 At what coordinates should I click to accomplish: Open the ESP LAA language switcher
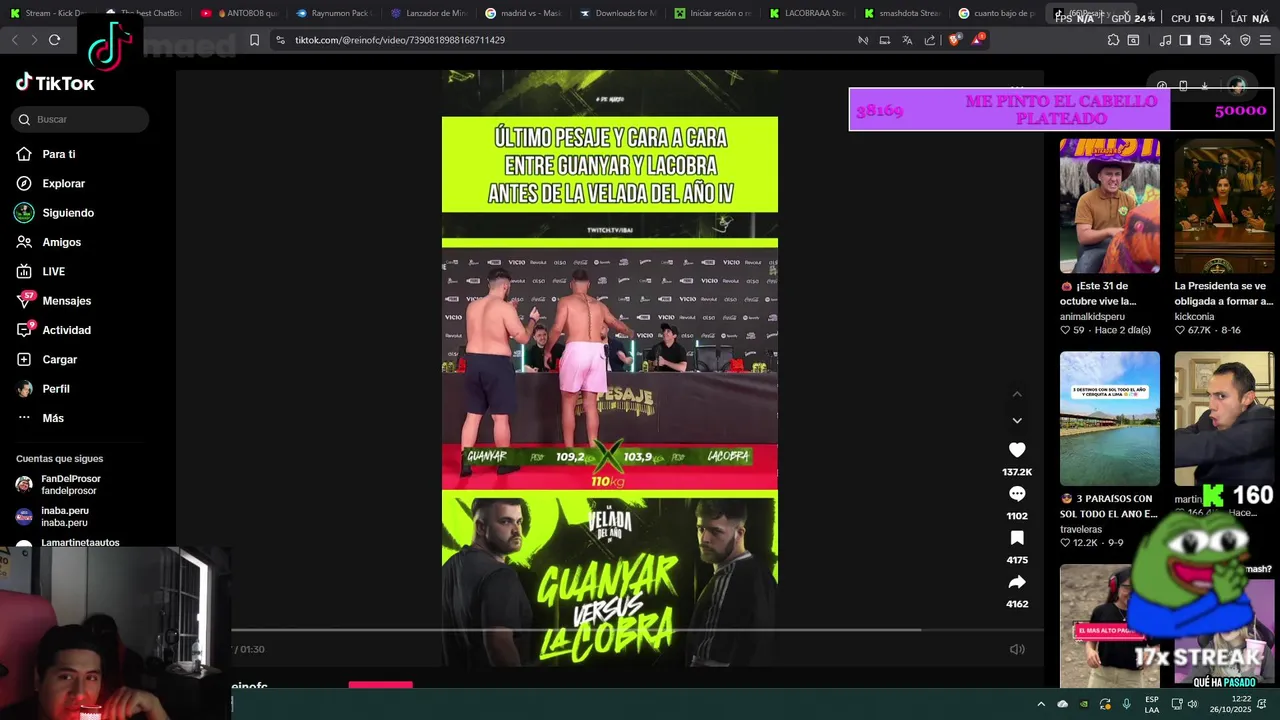click(x=1152, y=704)
